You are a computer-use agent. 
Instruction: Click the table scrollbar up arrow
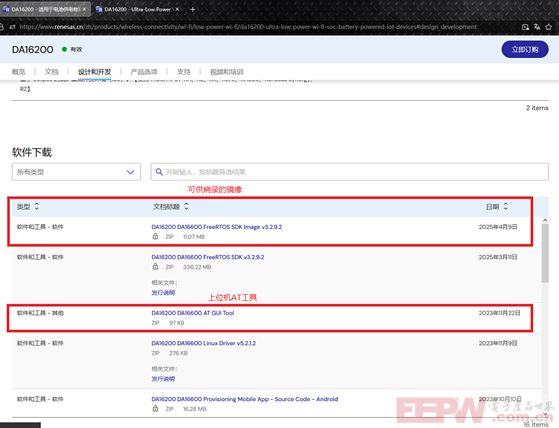pyautogui.click(x=545, y=221)
